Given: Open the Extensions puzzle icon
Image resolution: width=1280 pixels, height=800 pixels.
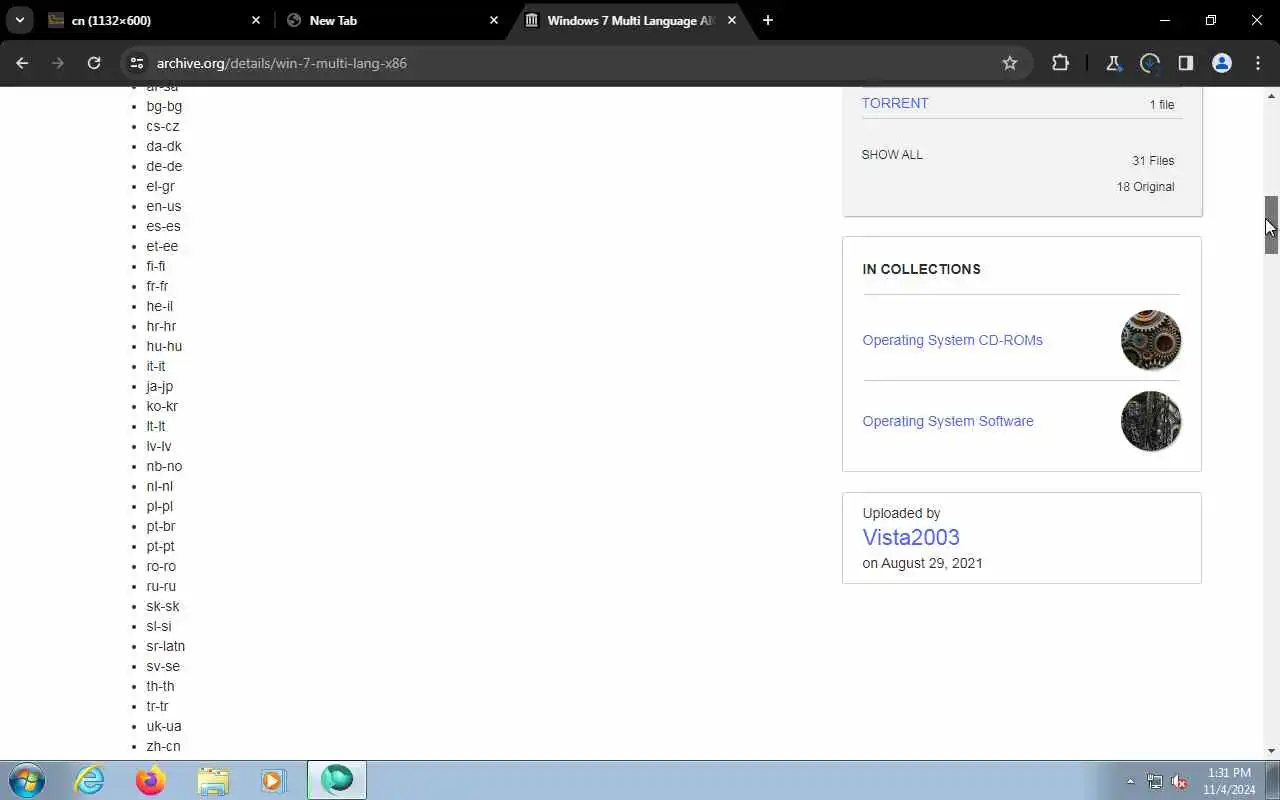Looking at the screenshot, I should pyautogui.click(x=1060, y=63).
